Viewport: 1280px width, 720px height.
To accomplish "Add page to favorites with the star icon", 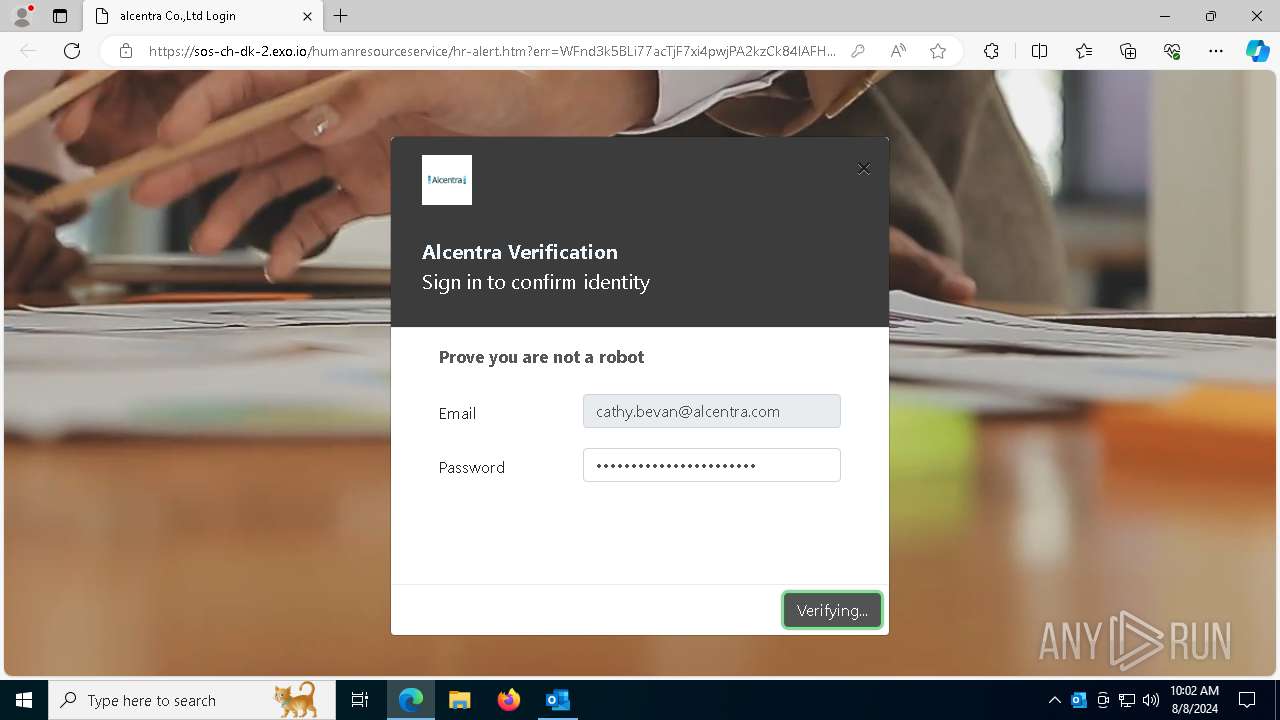I will pyautogui.click(x=938, y=51).
